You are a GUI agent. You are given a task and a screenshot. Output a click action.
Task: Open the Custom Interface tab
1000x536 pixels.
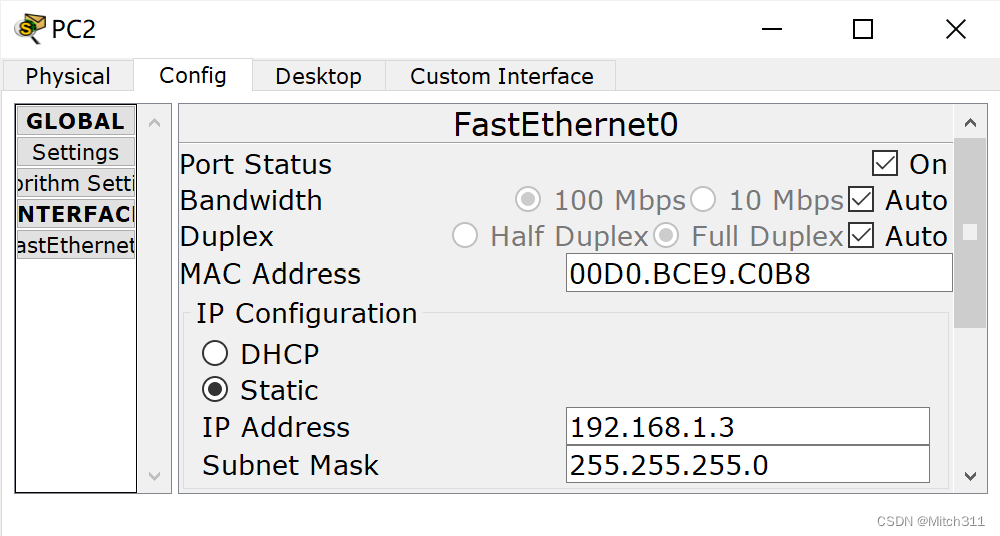point(501,76)
